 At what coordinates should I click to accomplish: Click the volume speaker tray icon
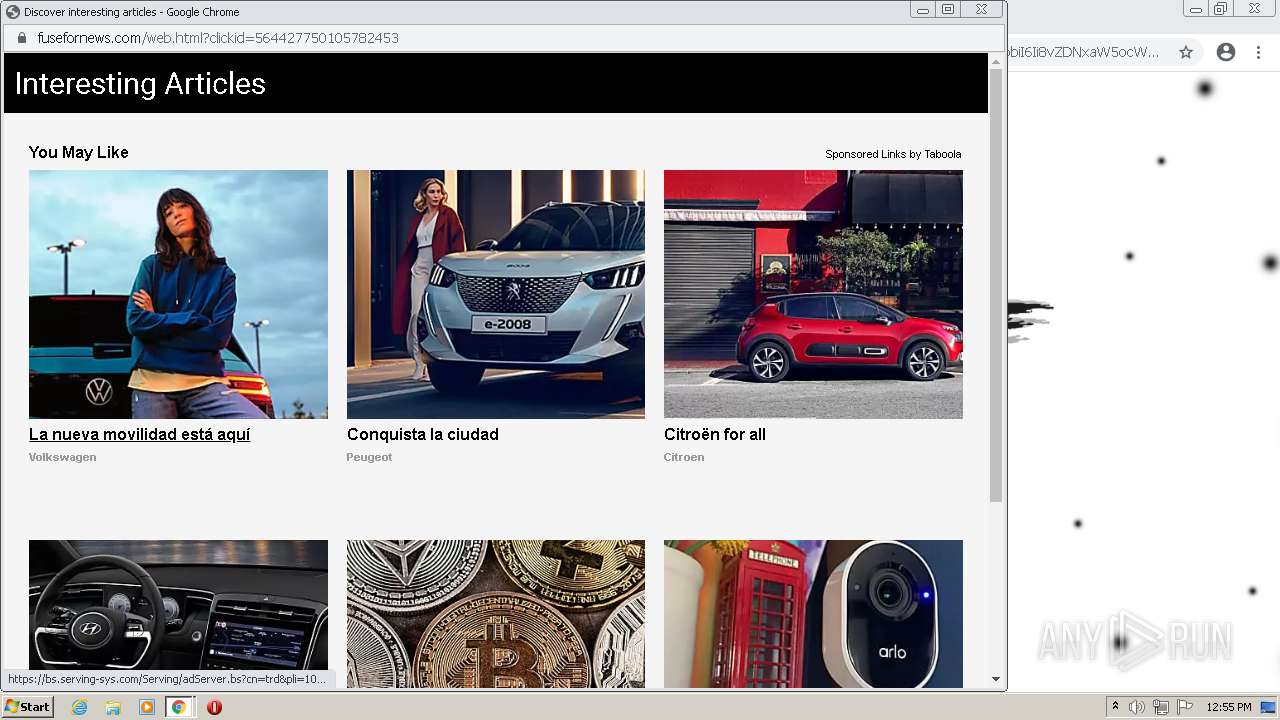coord(1137,707)
